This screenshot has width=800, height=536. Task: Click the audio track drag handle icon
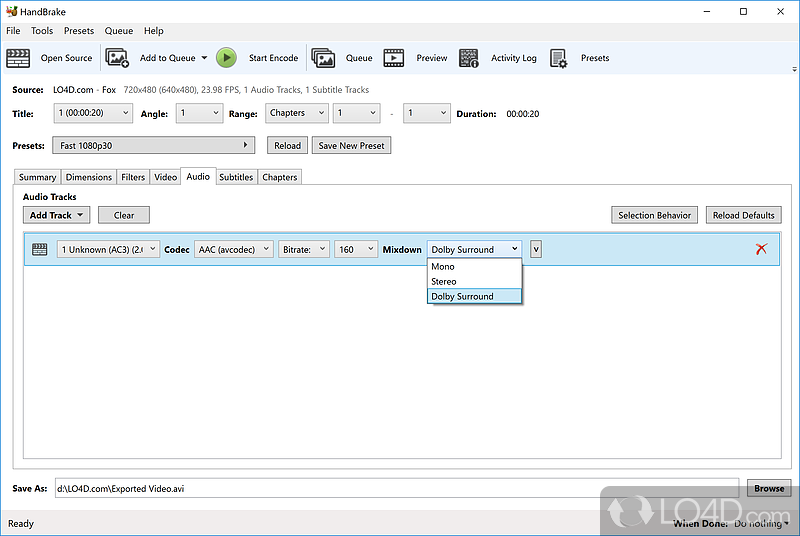pyautogui.click(x=39, y=249)
